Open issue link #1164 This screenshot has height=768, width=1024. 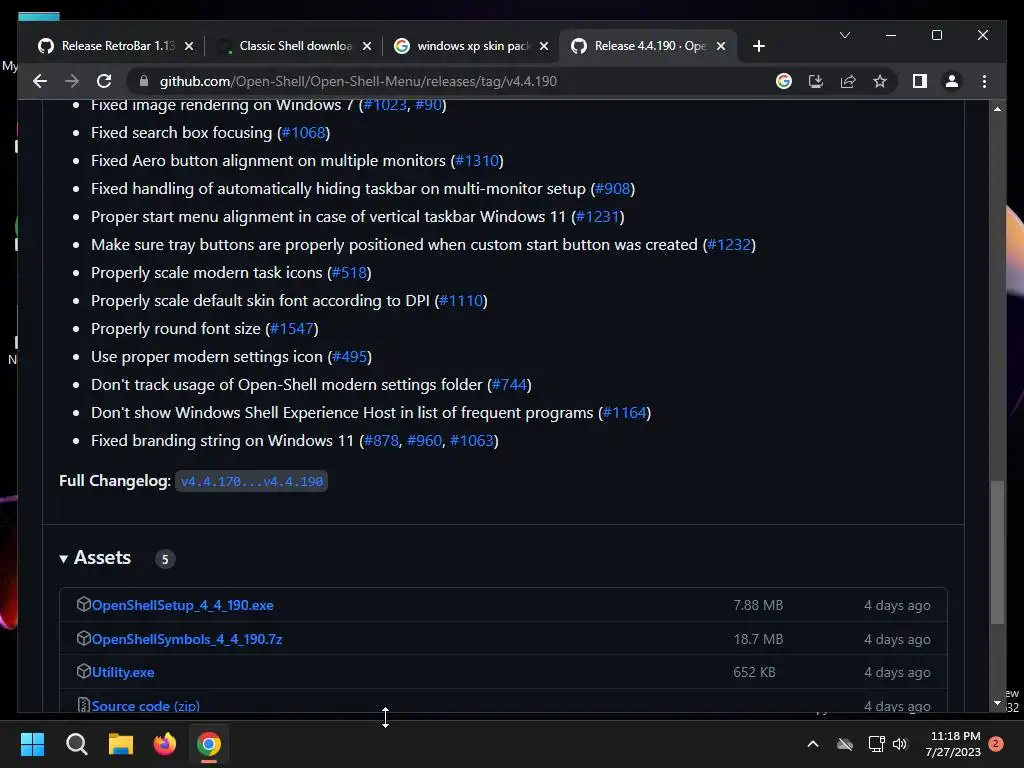(x=624, y=413)
